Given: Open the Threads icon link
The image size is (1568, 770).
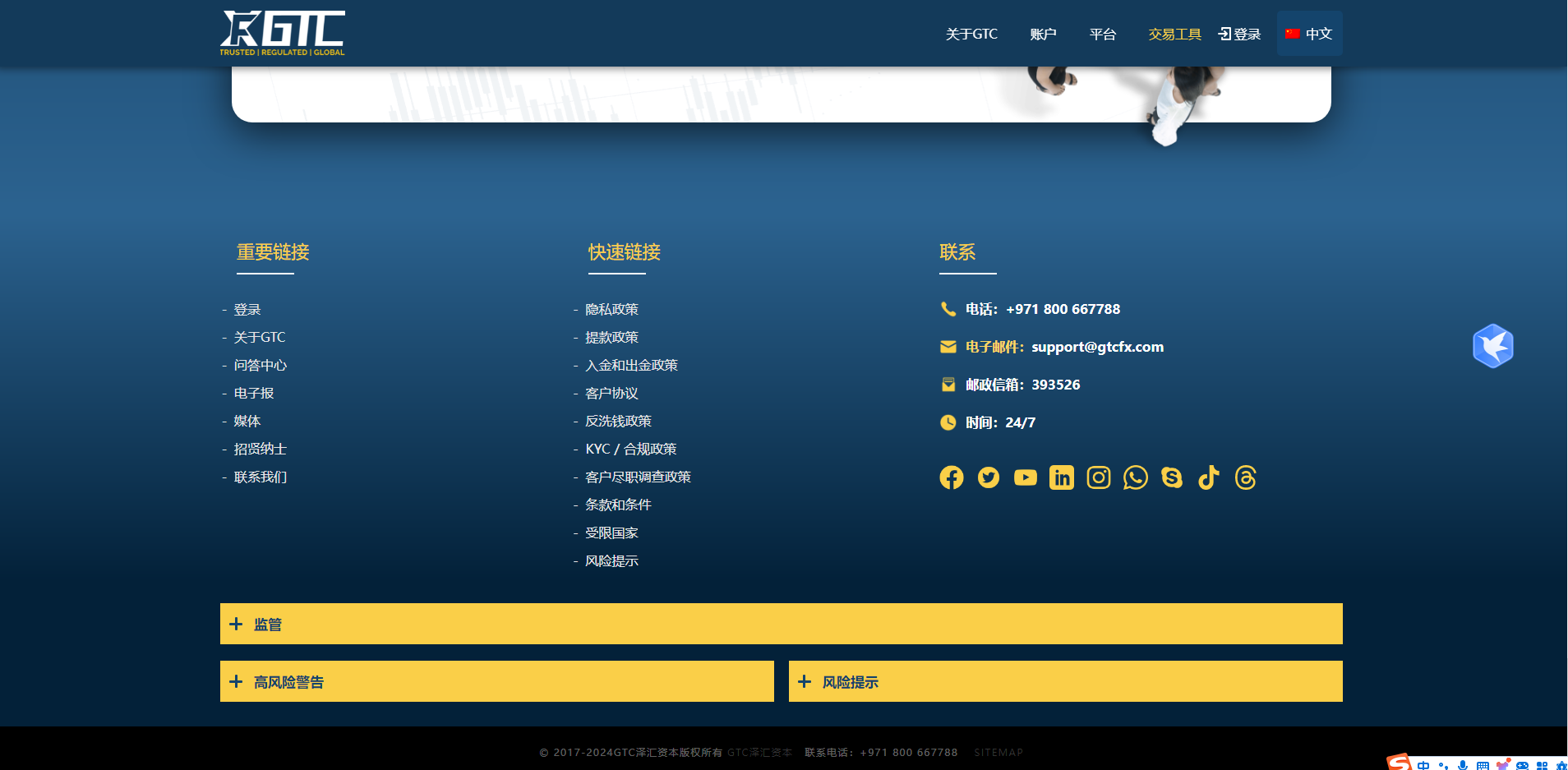Looking at the screenshot, I should (x=1245, y=477).
